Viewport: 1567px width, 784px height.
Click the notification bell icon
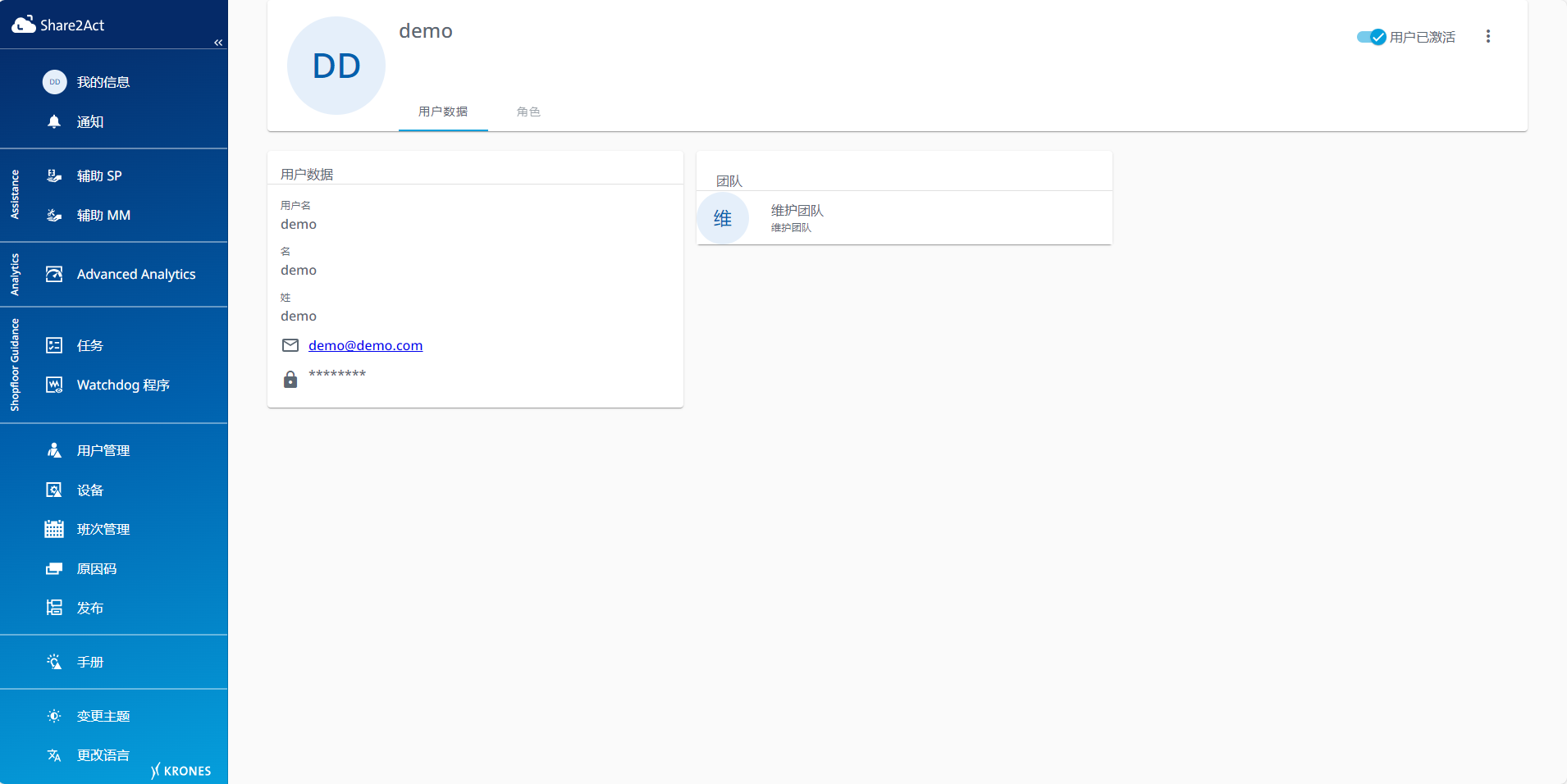pos(54,122)
